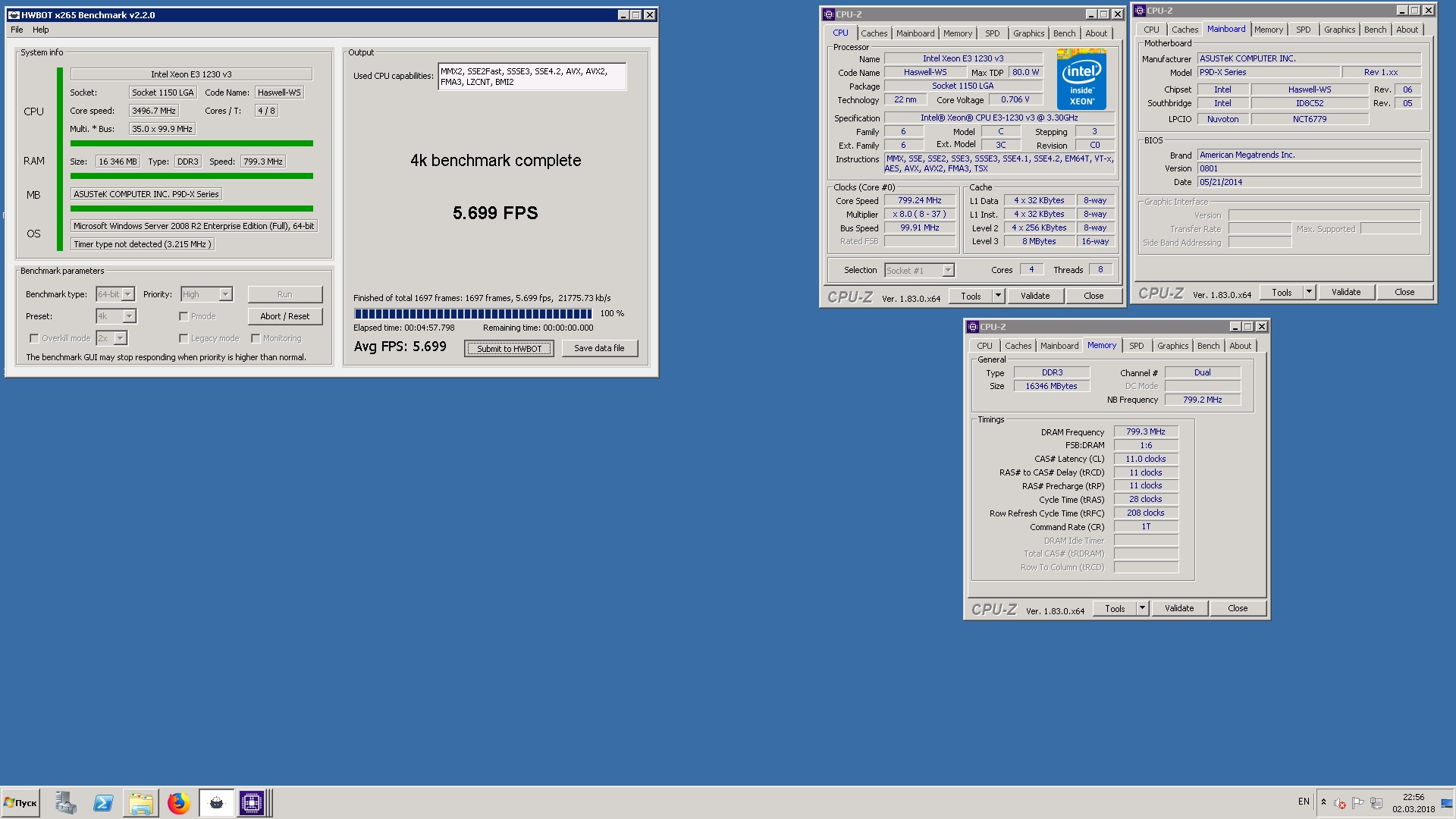Toggle the Pmode checkbox
The width and height of the screenshot is (1456, 819).
184,316
